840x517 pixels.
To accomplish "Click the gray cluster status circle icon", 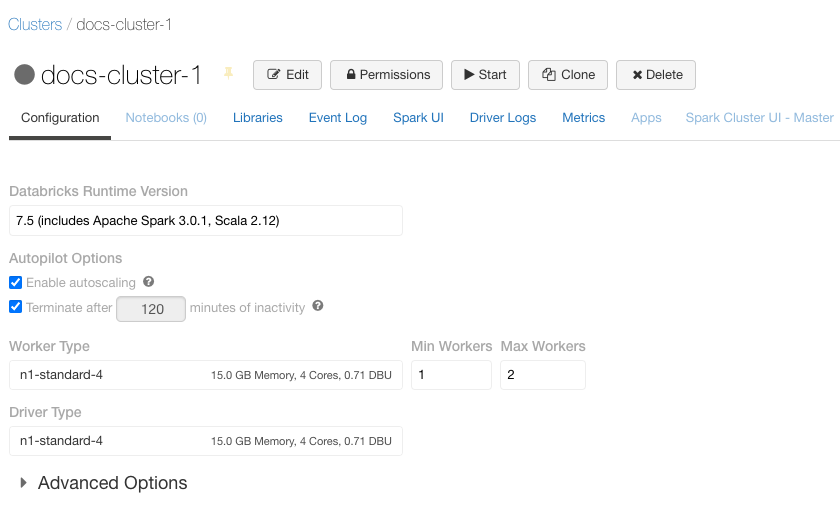I will pyautogui.click(x=25, y=75).
